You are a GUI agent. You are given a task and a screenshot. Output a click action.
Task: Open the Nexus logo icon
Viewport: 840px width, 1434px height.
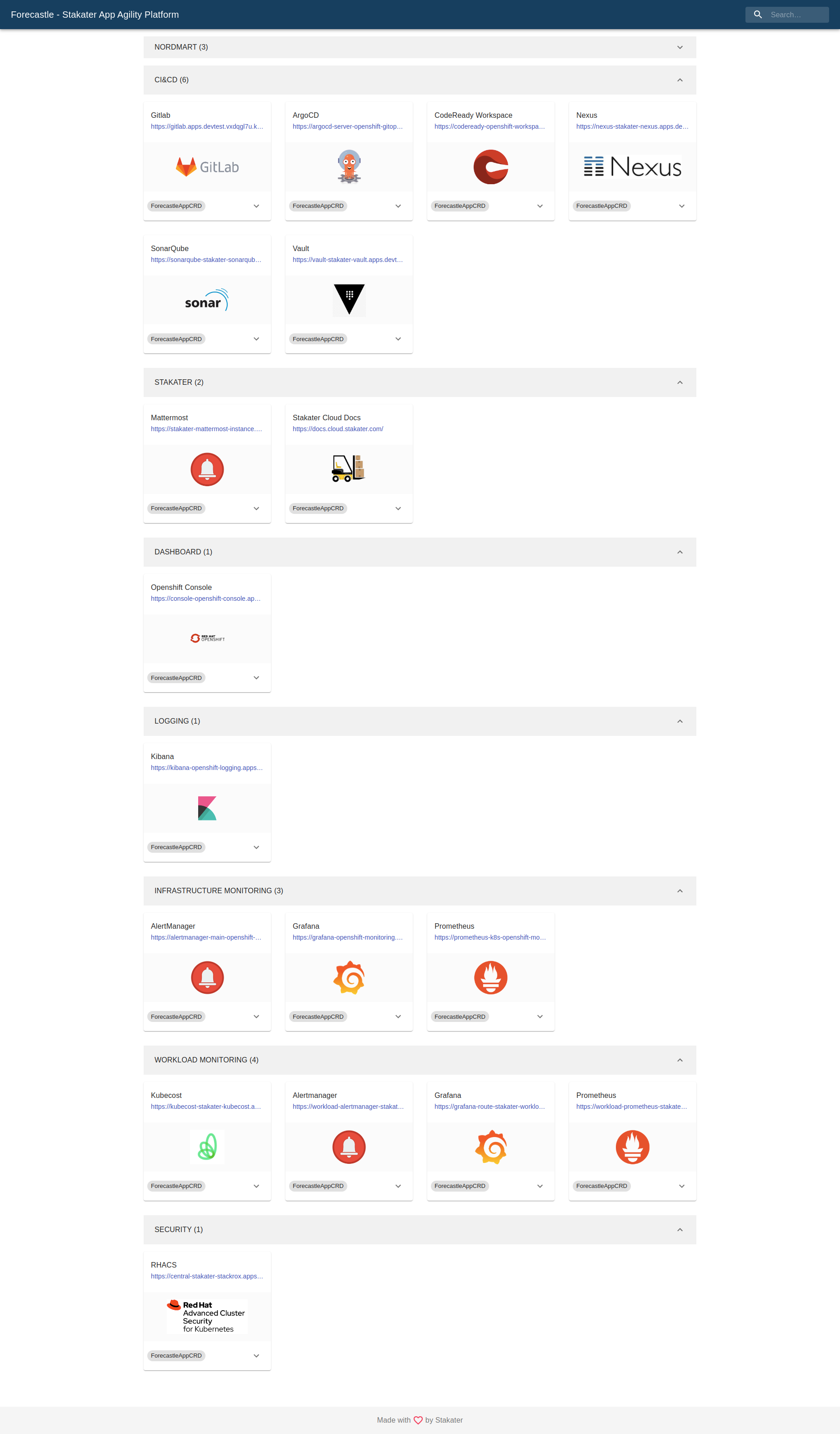[632, 166]
